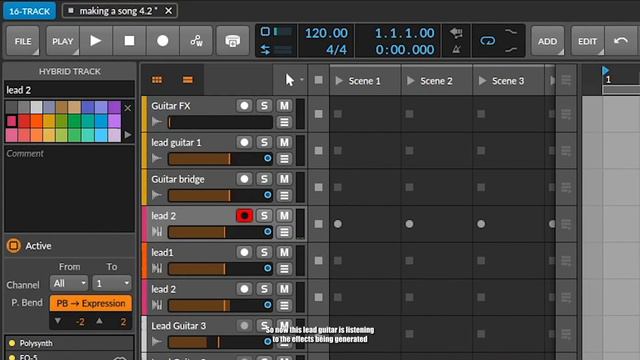The image size is (640, 360).
Task: Toggle the arranger loop button
Action: pyautogui.click(x=487, y=41)
